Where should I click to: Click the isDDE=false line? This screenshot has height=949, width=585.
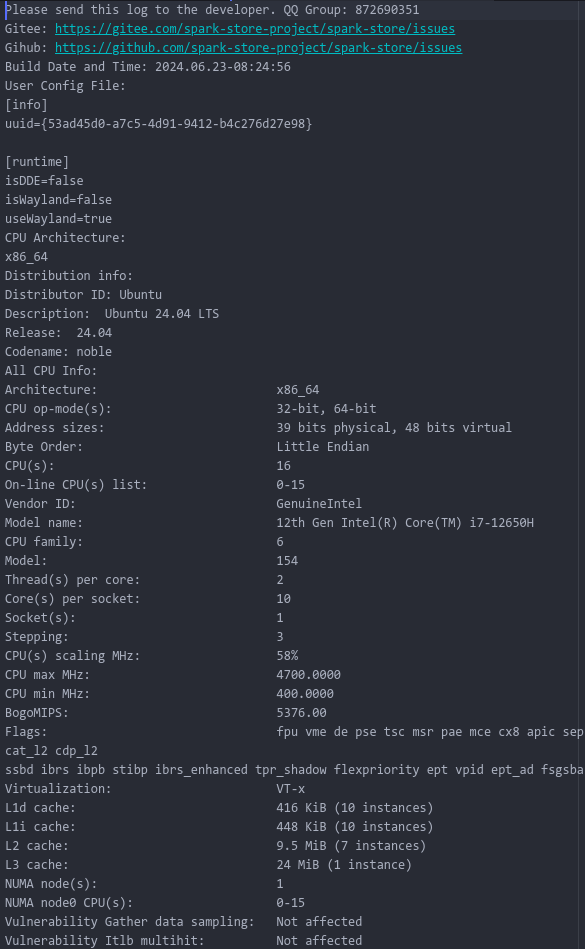(x=44, y=180)
